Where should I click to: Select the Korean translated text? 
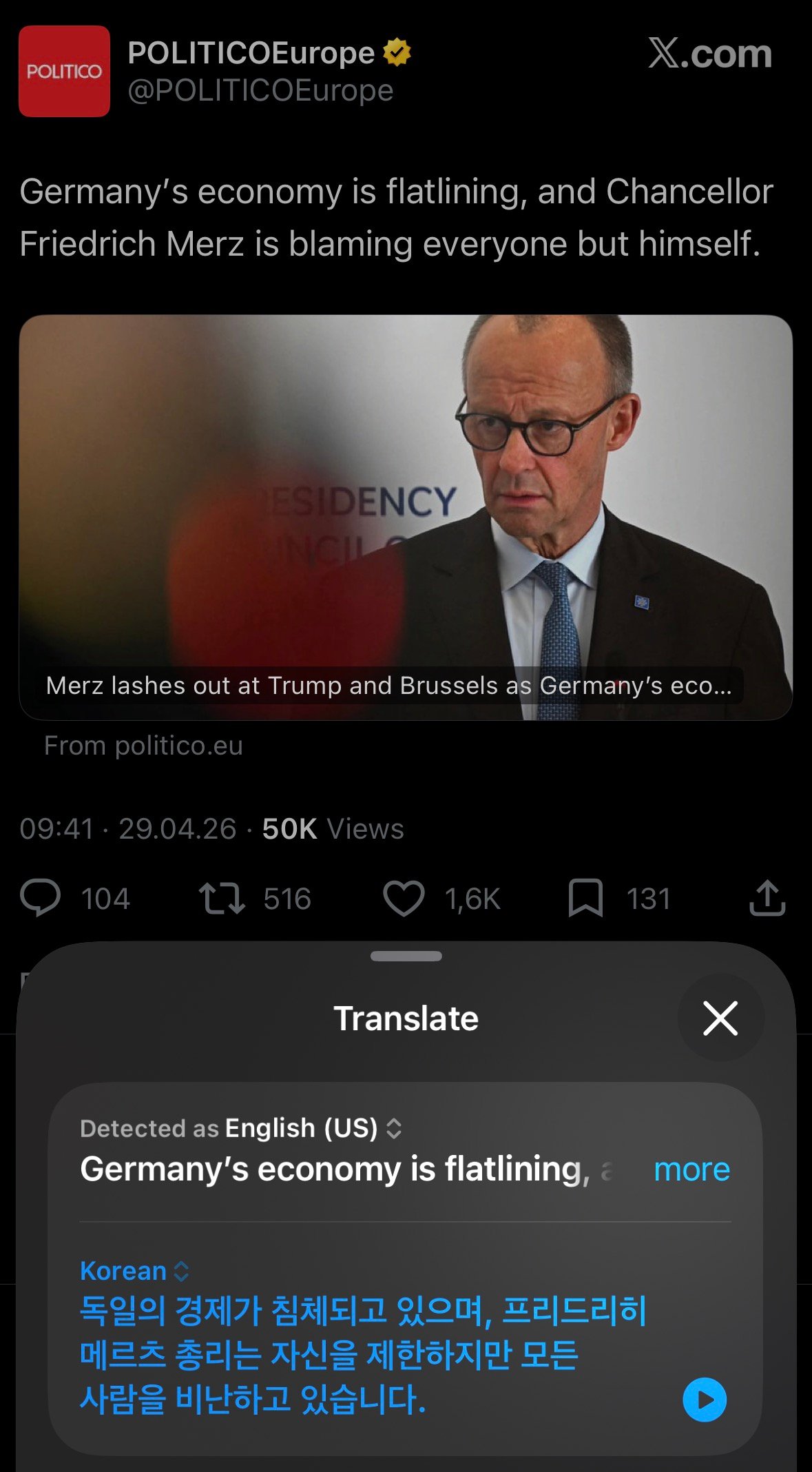(363, 1355)
